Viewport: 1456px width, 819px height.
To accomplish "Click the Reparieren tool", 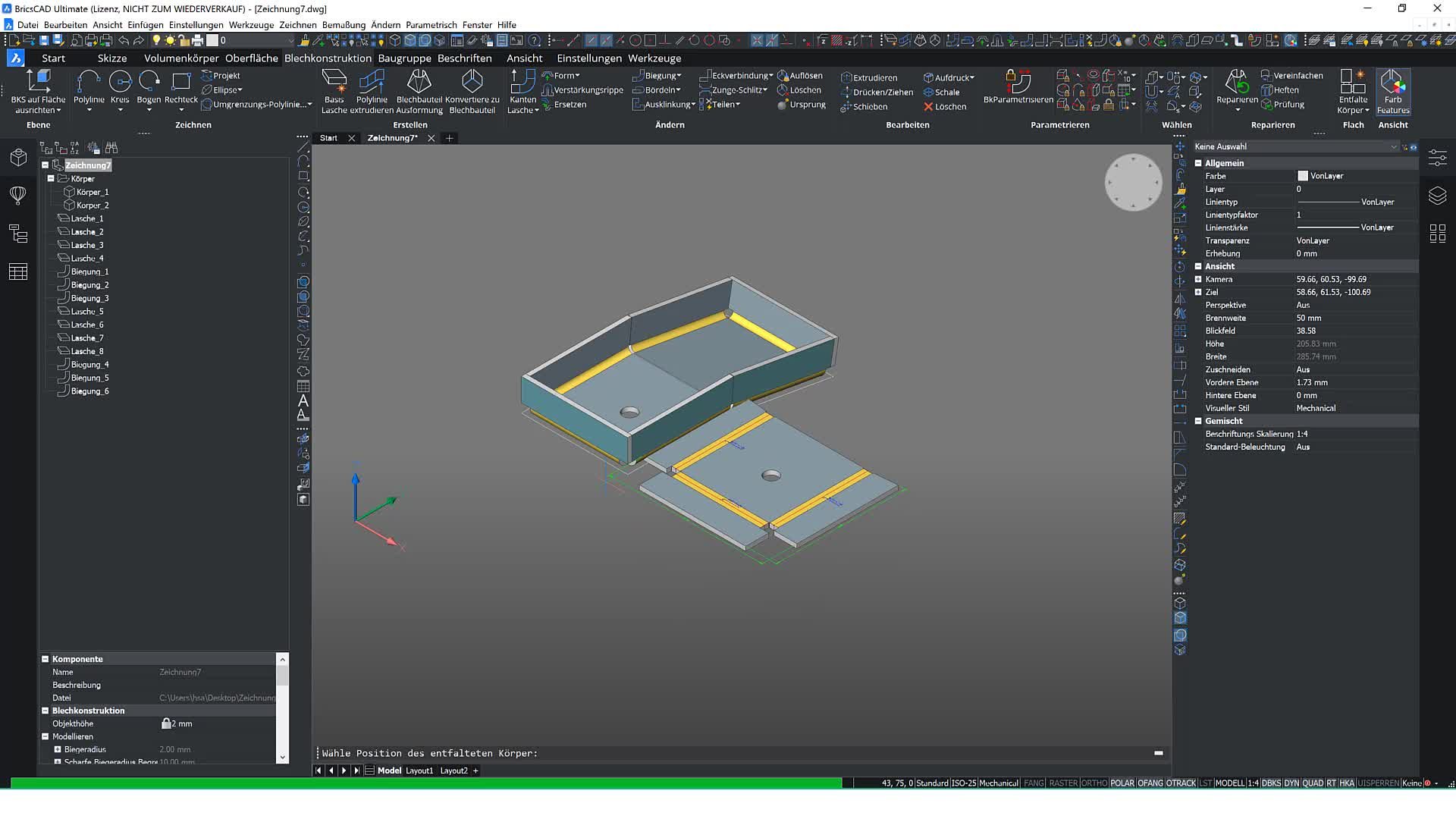I will click(1237, 91).
